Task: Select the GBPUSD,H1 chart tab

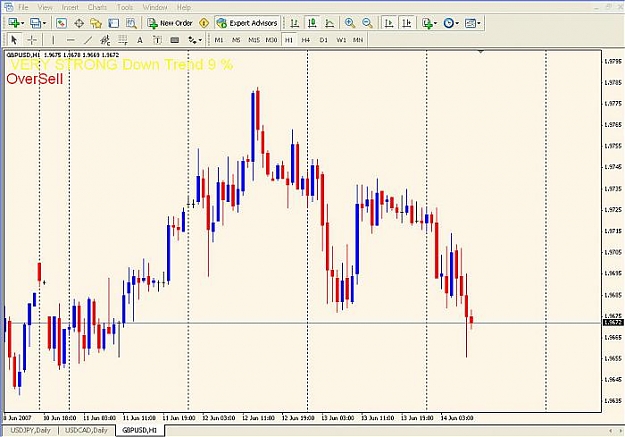Action: [x=140, y=430]
